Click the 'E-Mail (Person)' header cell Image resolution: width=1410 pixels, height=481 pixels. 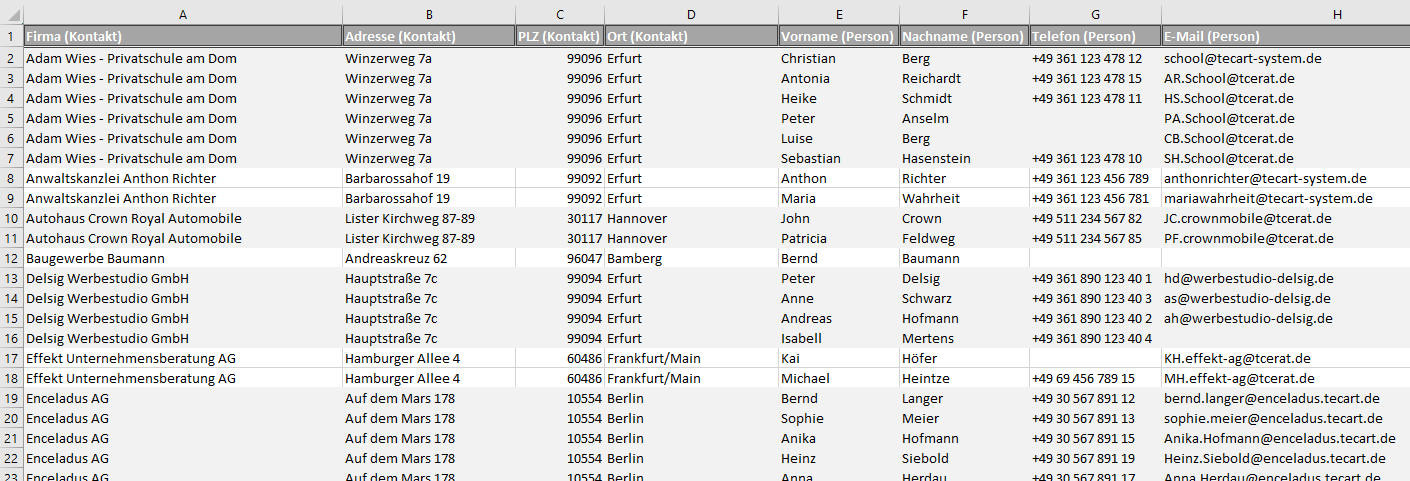pos(1286,36)
